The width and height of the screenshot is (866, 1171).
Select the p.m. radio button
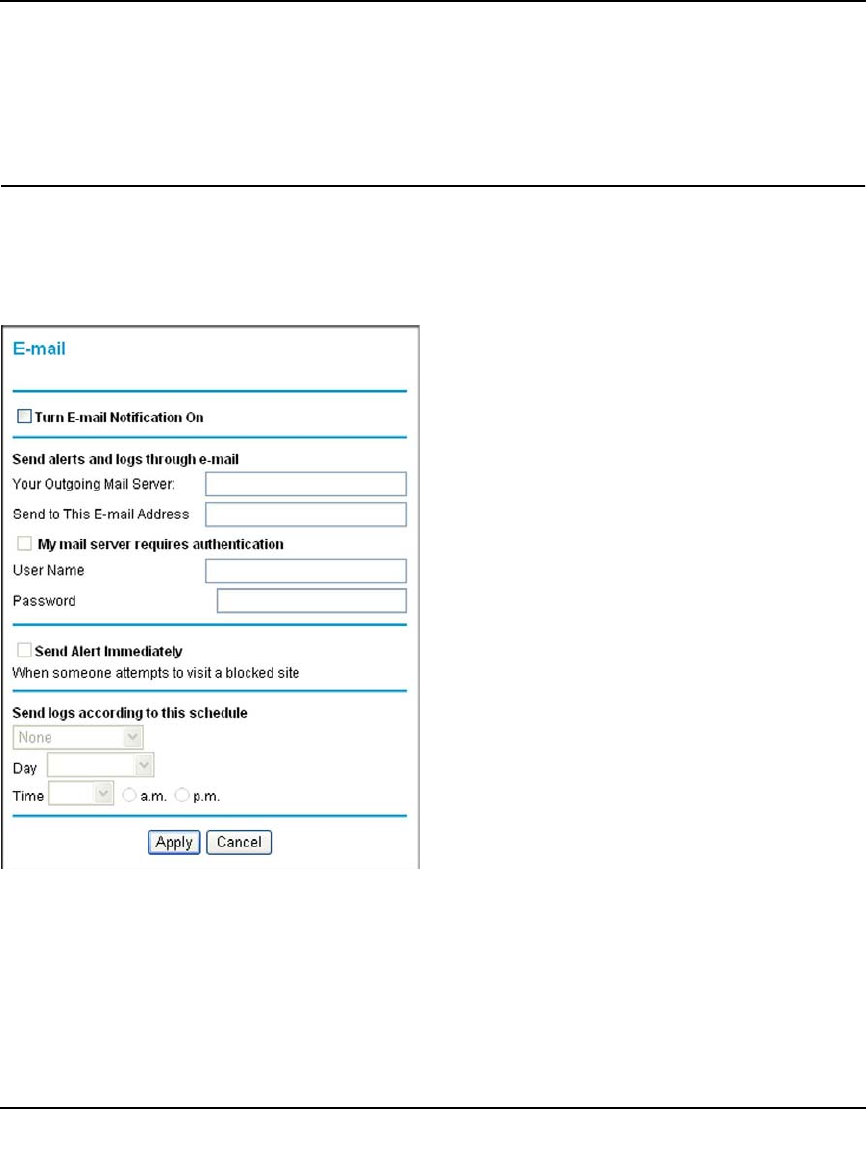[181, 795]
